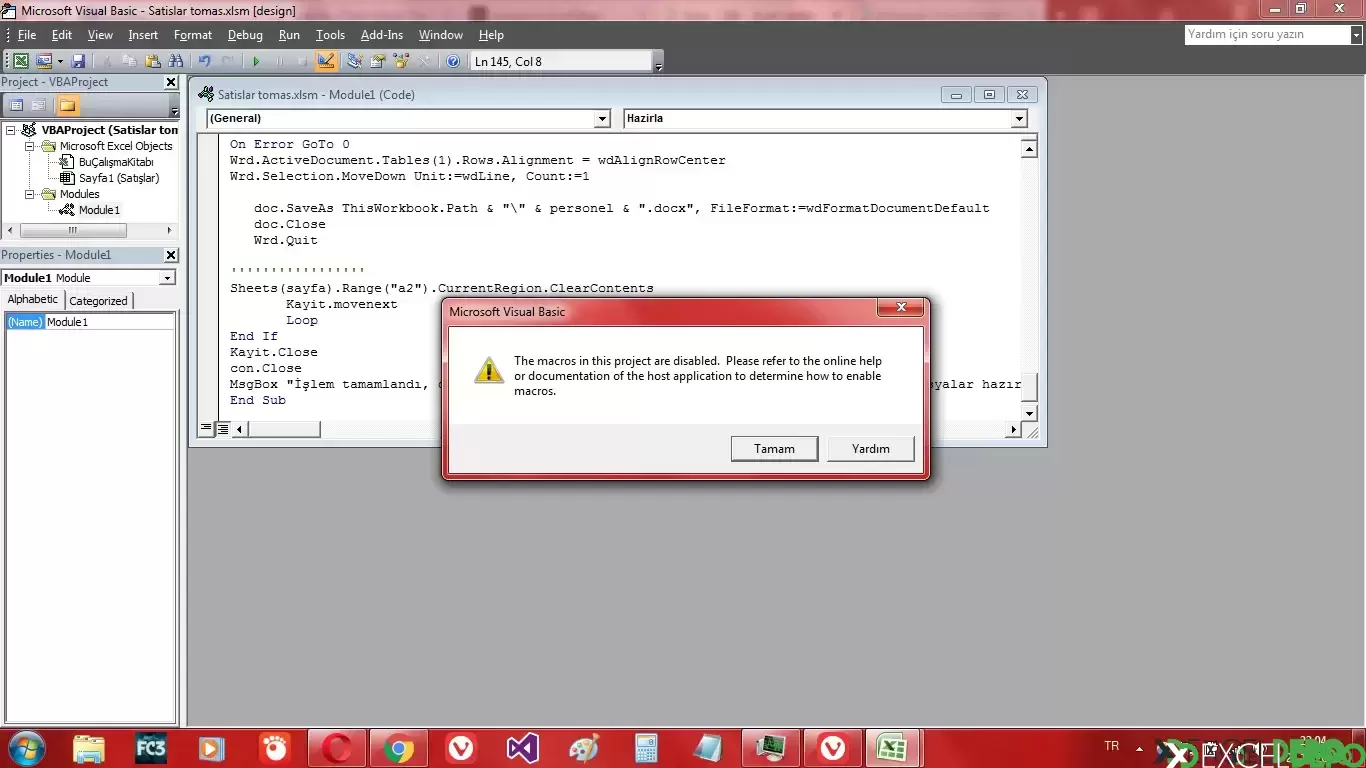The height and width of the screenshot is (768, 1366).
Task: Open Properties Window via its toolbar icon
Action: (x=377, y=61)
